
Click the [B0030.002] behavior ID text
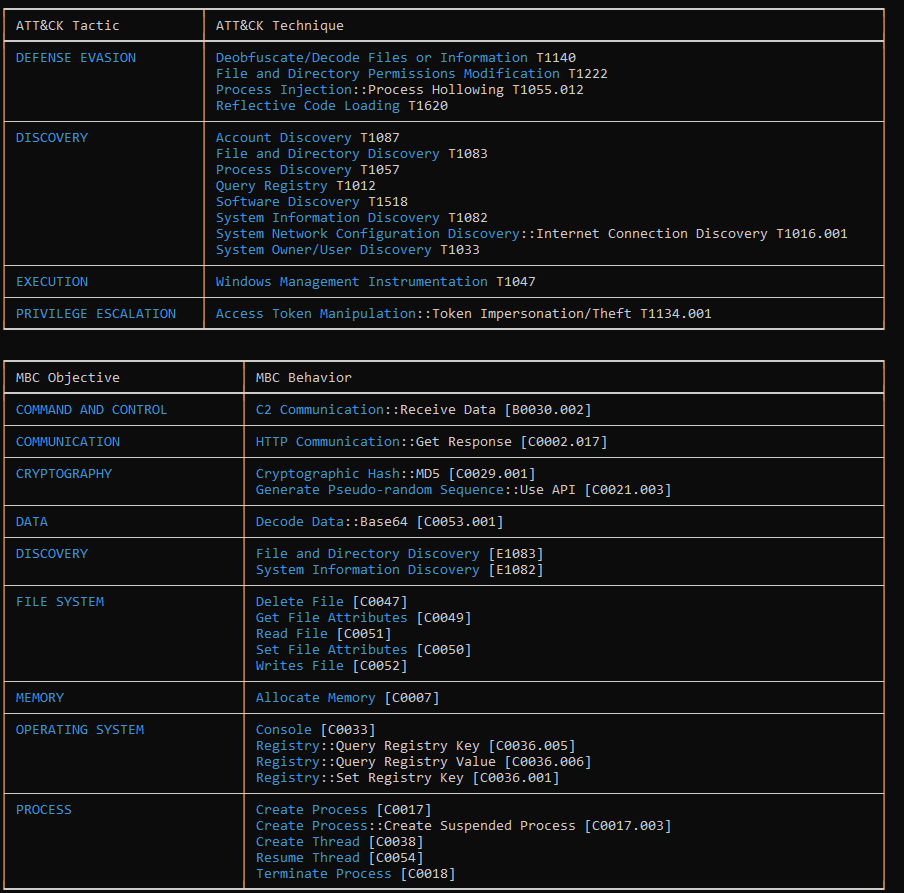click(x=548, y=410)
